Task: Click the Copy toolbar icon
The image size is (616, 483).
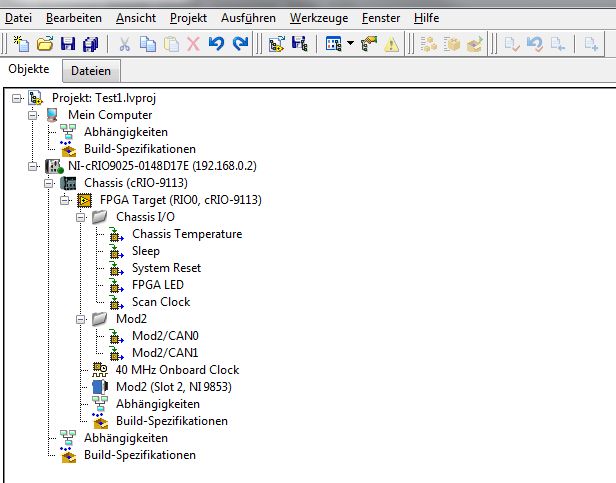Action: pos(148,44)
